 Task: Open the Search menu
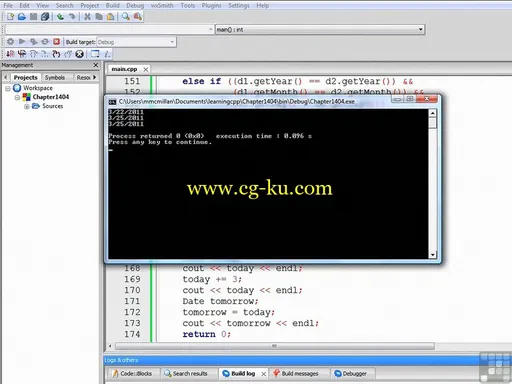[x=64, y=6]
